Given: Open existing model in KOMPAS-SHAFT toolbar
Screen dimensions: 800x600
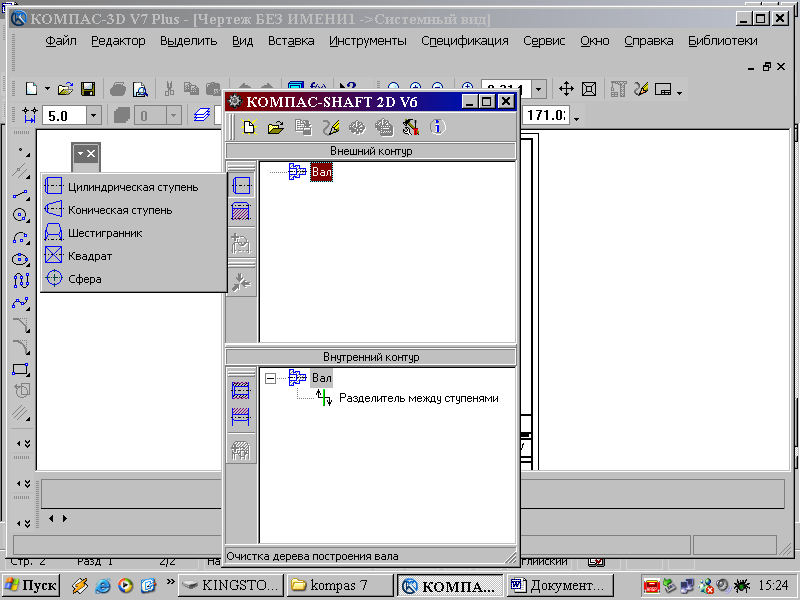Looking at the screenshot, I should point(276,127).
